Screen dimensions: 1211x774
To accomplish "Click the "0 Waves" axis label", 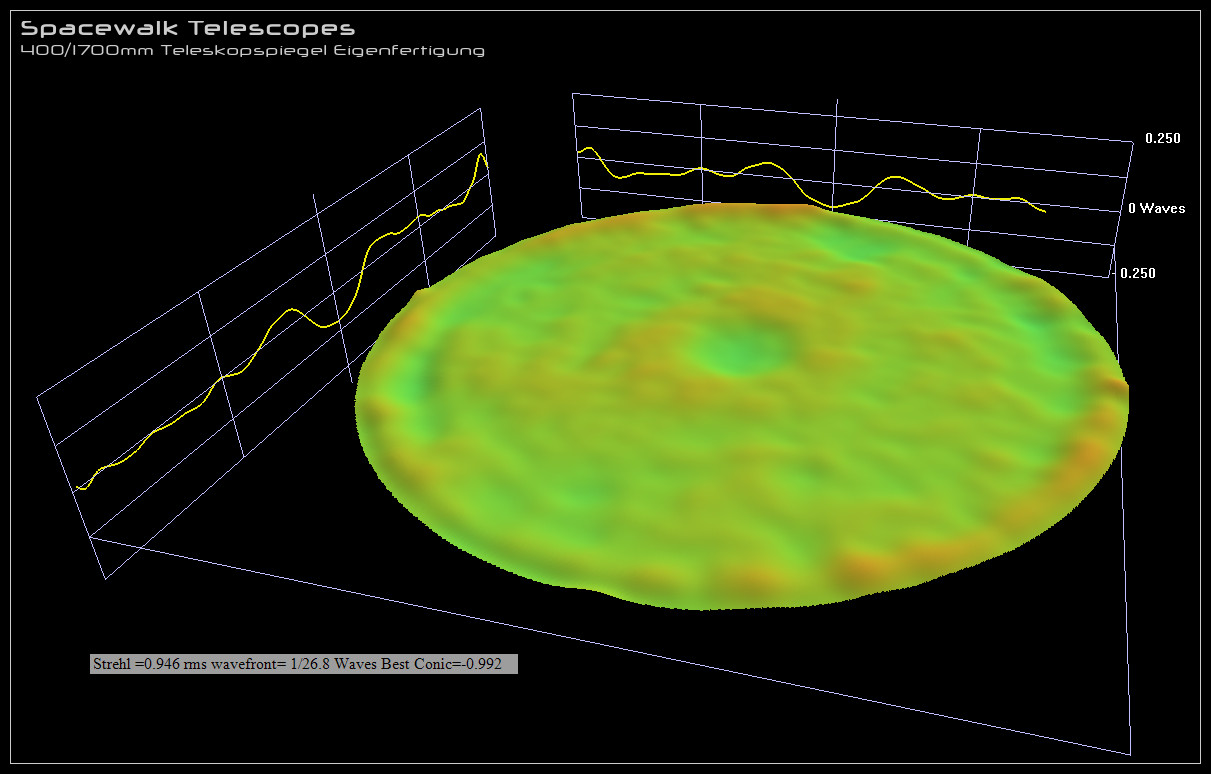I will (x=1156, y=209).
